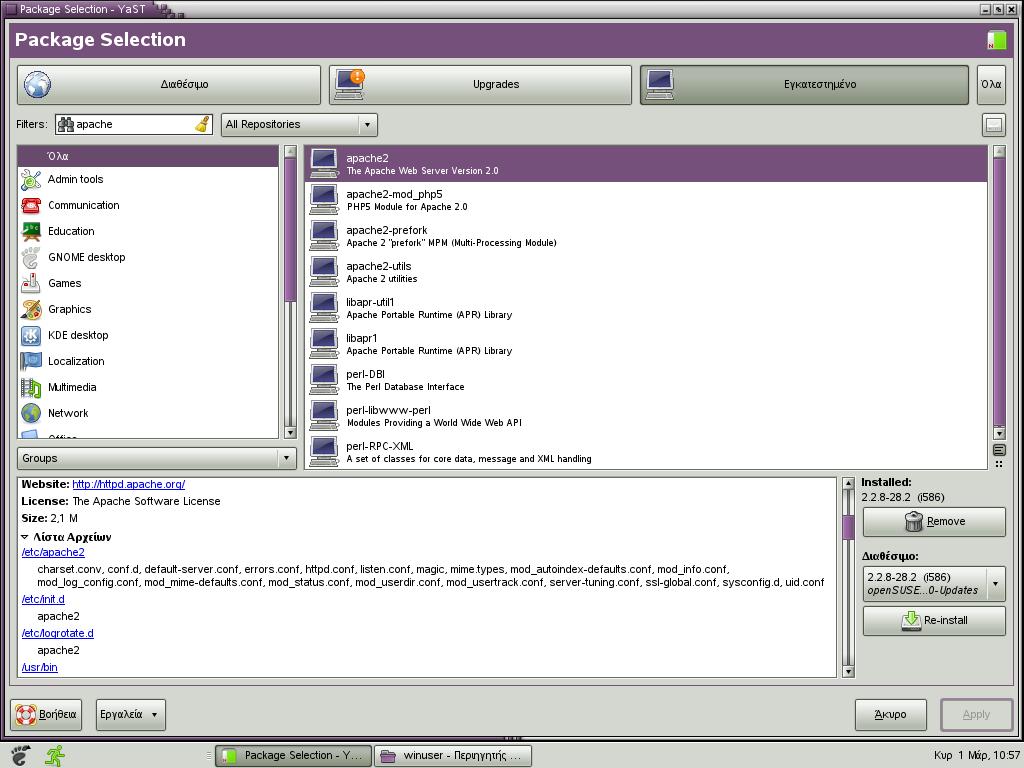The width and height of the screenshot is (1024, 768).
Task: Switch to the Εγκατεστημένο tab
Action: click(805, 84)
